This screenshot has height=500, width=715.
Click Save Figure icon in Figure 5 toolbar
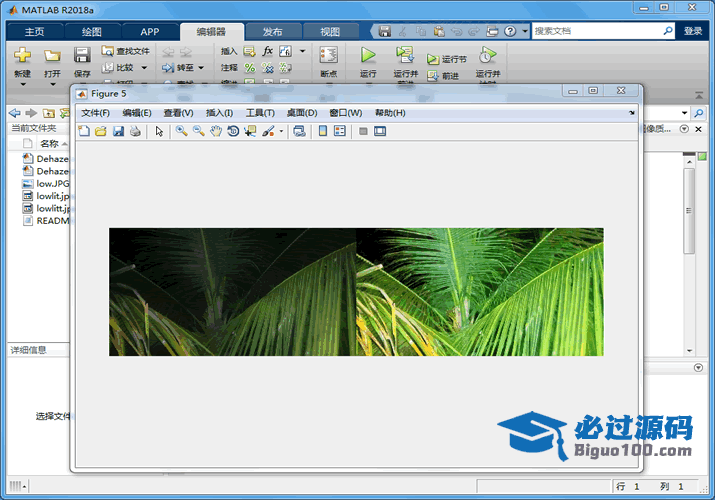(x=118, y=131)
